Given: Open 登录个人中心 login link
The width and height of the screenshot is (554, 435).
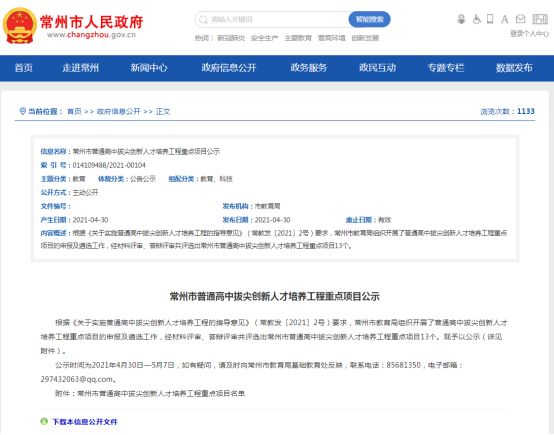Looking at the screenshot, I should [529, 34].
